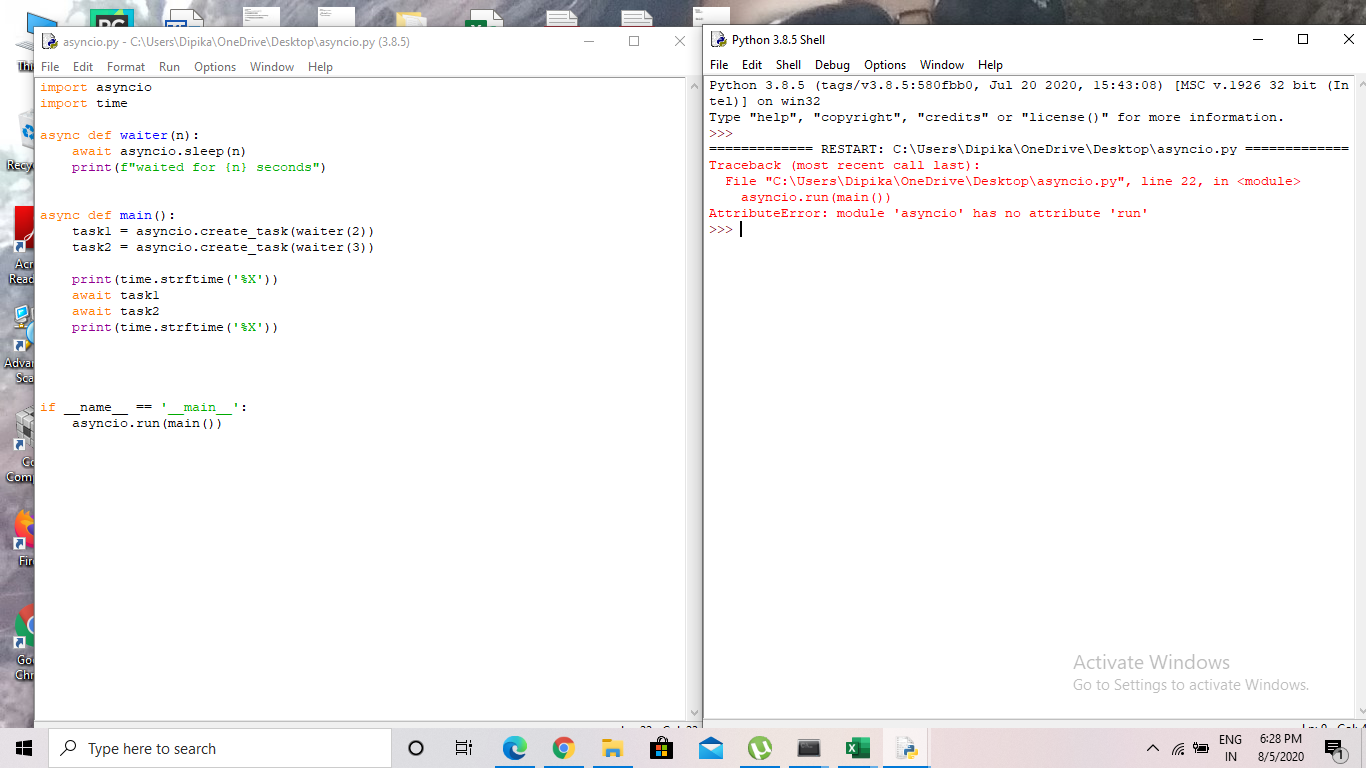The height and width of the screenshot is (768, 1366).
Task: Open the Mail app on taskbar
Action: pyautogui.click(x=711, y=748)
